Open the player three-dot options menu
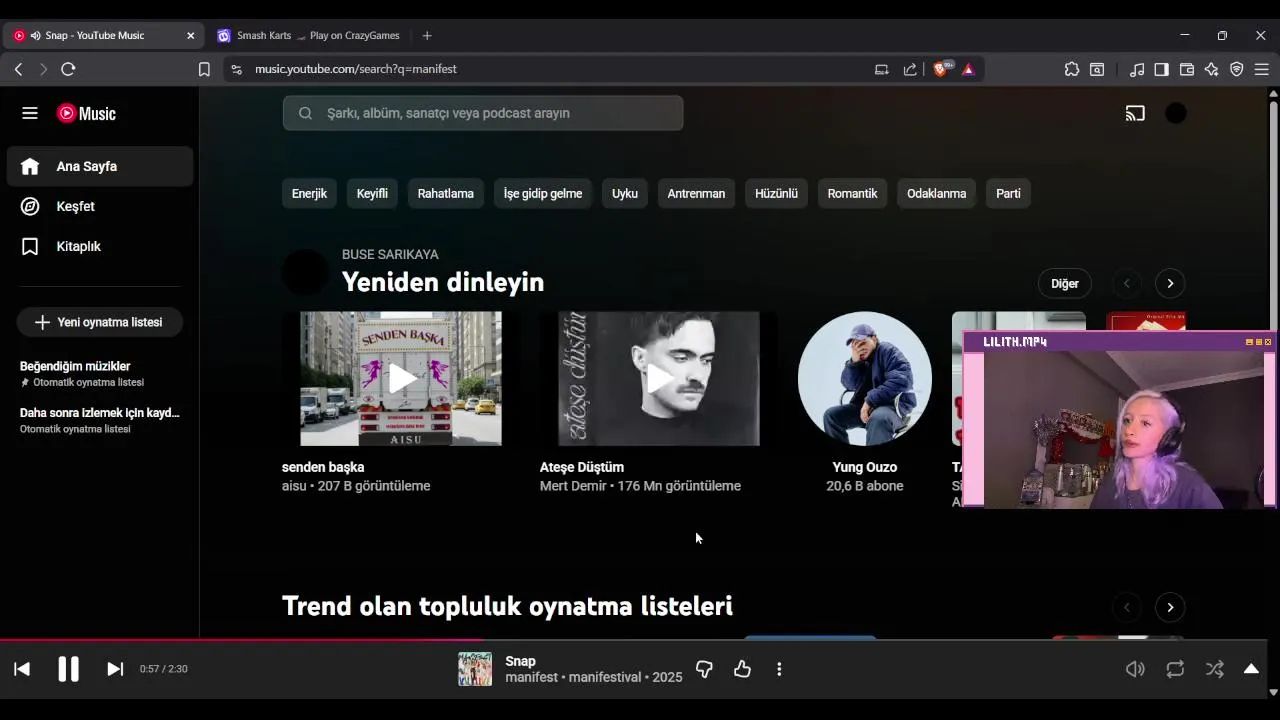The image size is (1280, 720). [779, 669]
